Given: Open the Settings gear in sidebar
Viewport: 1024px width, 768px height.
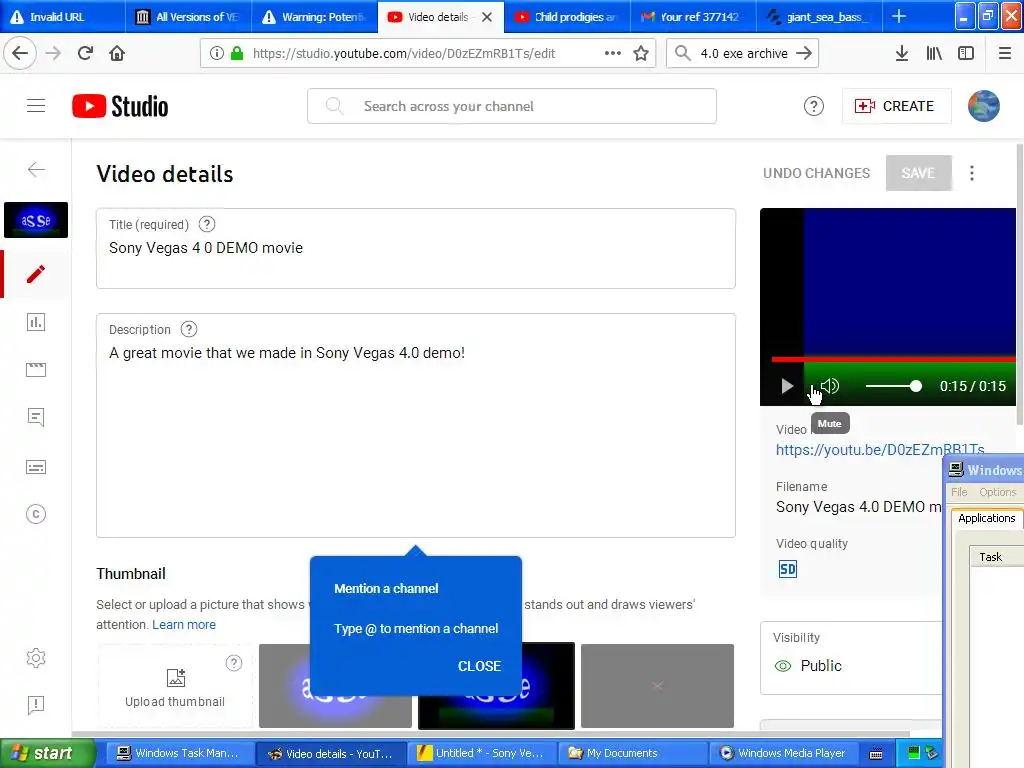Looking at the screenshot, I should pyautogui.click(x=36, y=658).
